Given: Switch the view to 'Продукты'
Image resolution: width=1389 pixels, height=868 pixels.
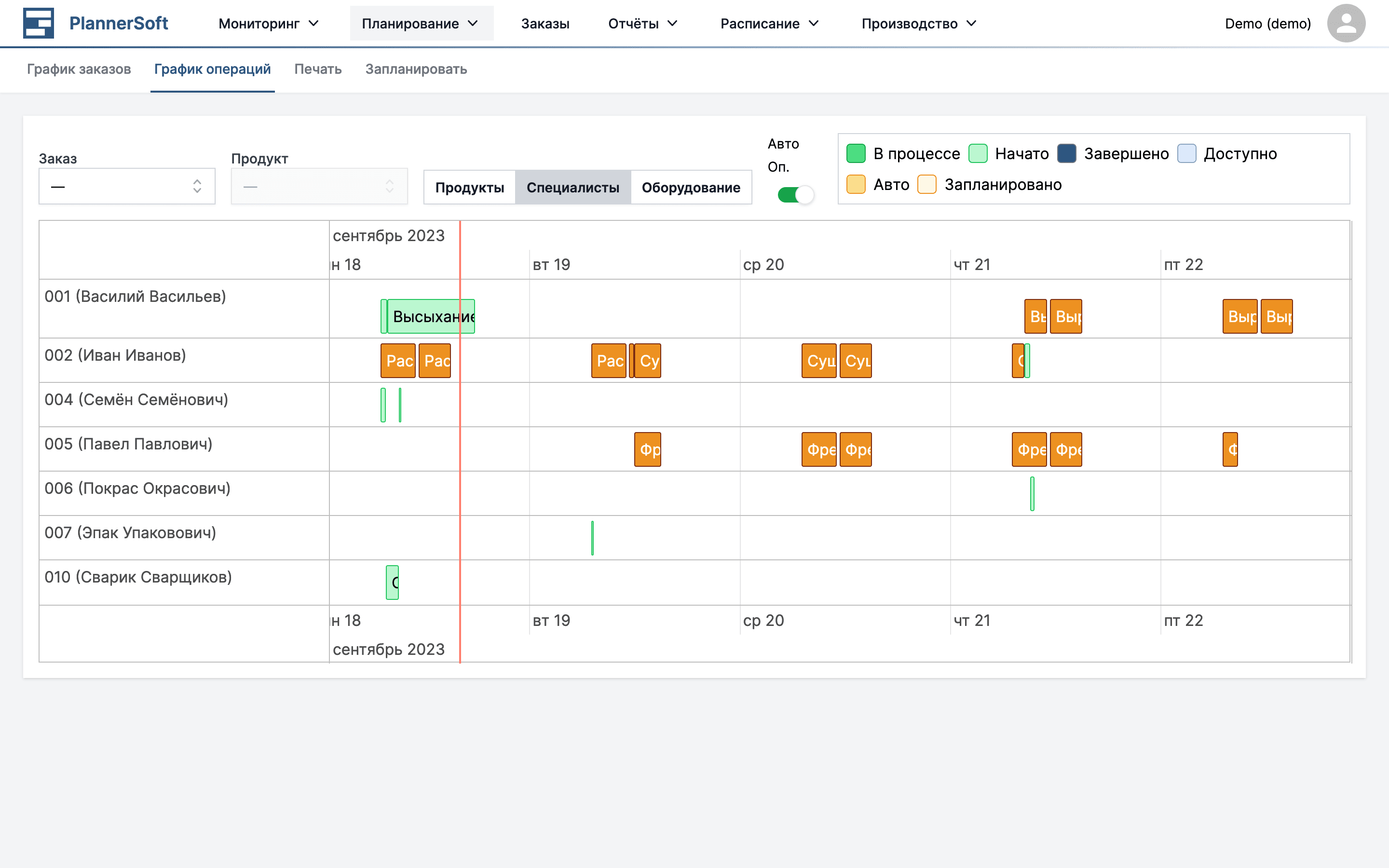Looking at the screenshot, I should pyautogui.click(x=469, y=187).
